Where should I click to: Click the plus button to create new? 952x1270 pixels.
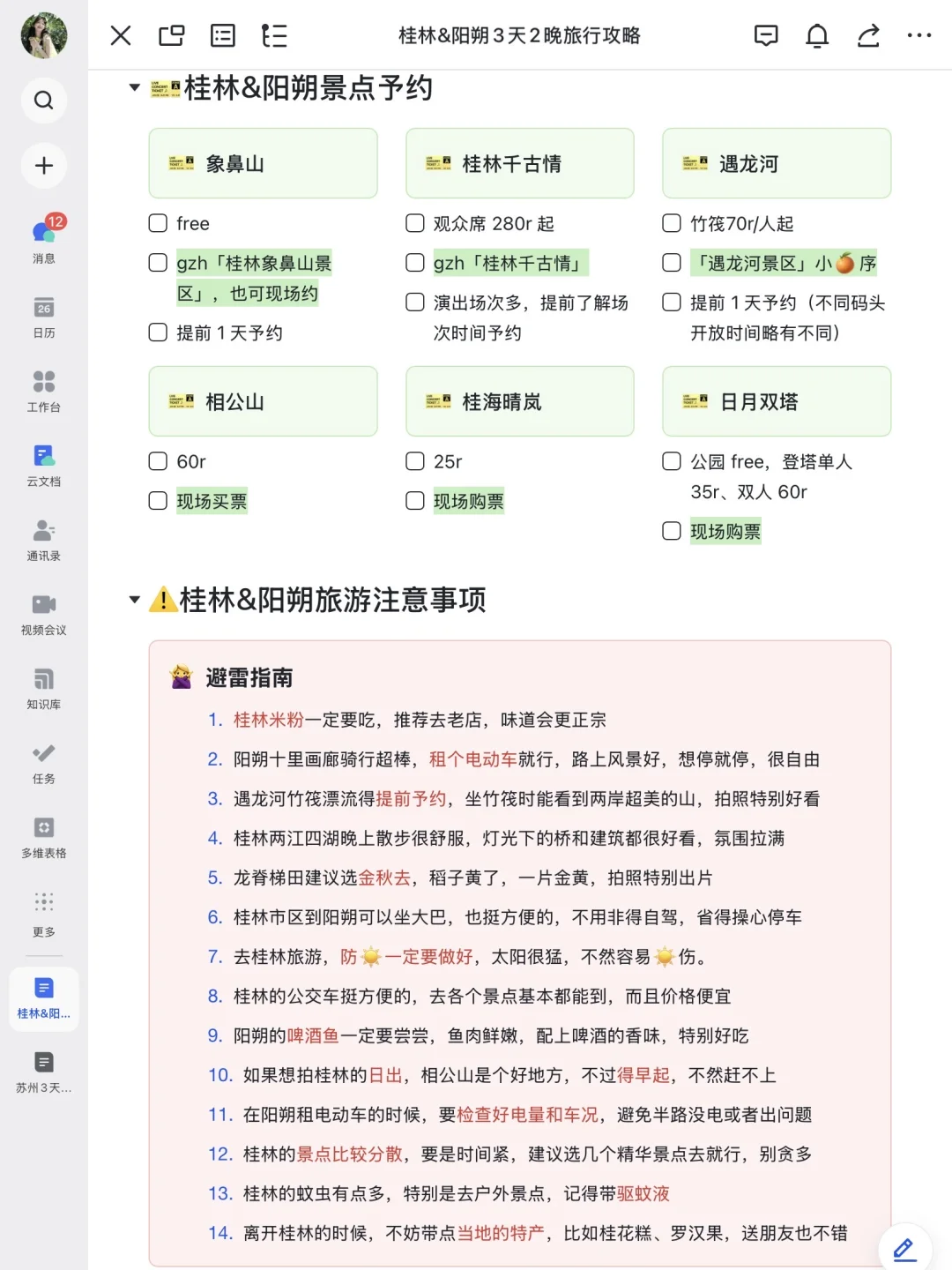pyautogui.click(x=43, y=166)
